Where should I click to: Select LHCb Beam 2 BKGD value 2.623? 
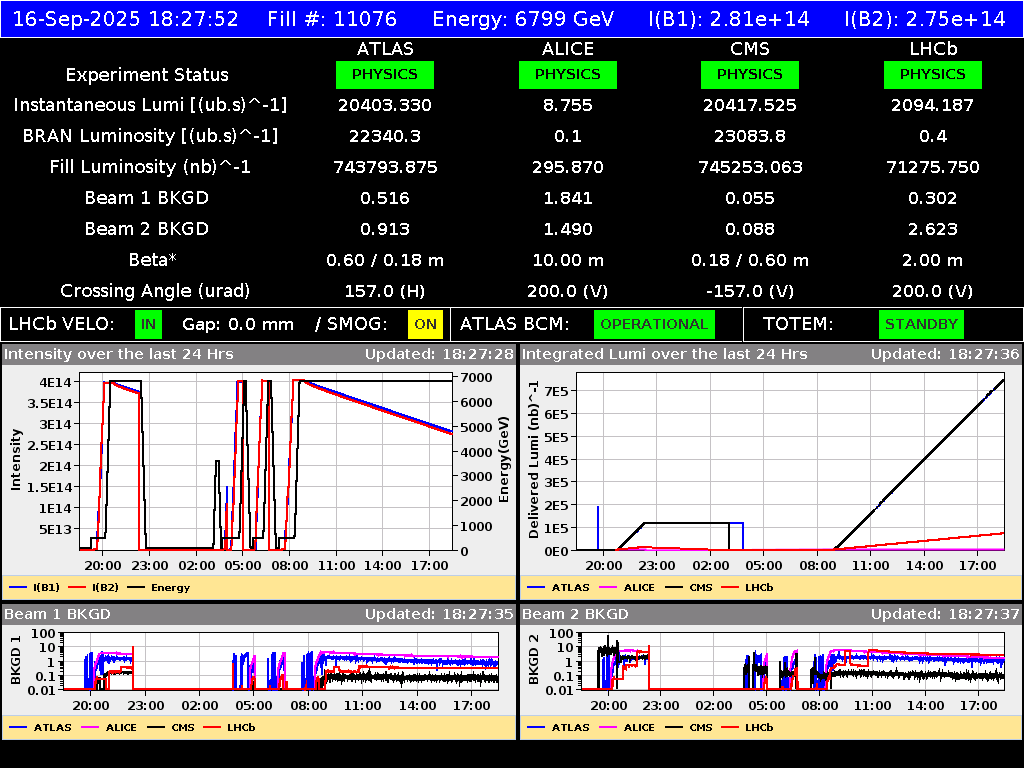point(933,229)
